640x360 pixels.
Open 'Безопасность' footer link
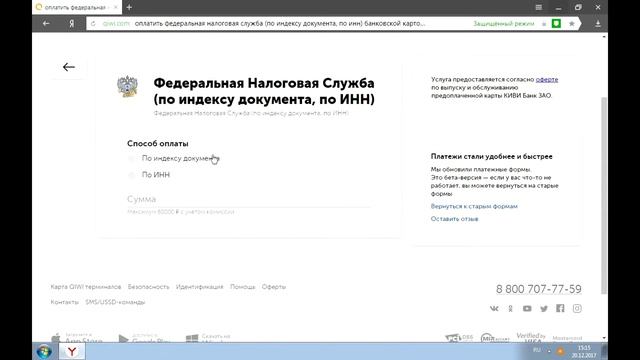coord(148,287)
